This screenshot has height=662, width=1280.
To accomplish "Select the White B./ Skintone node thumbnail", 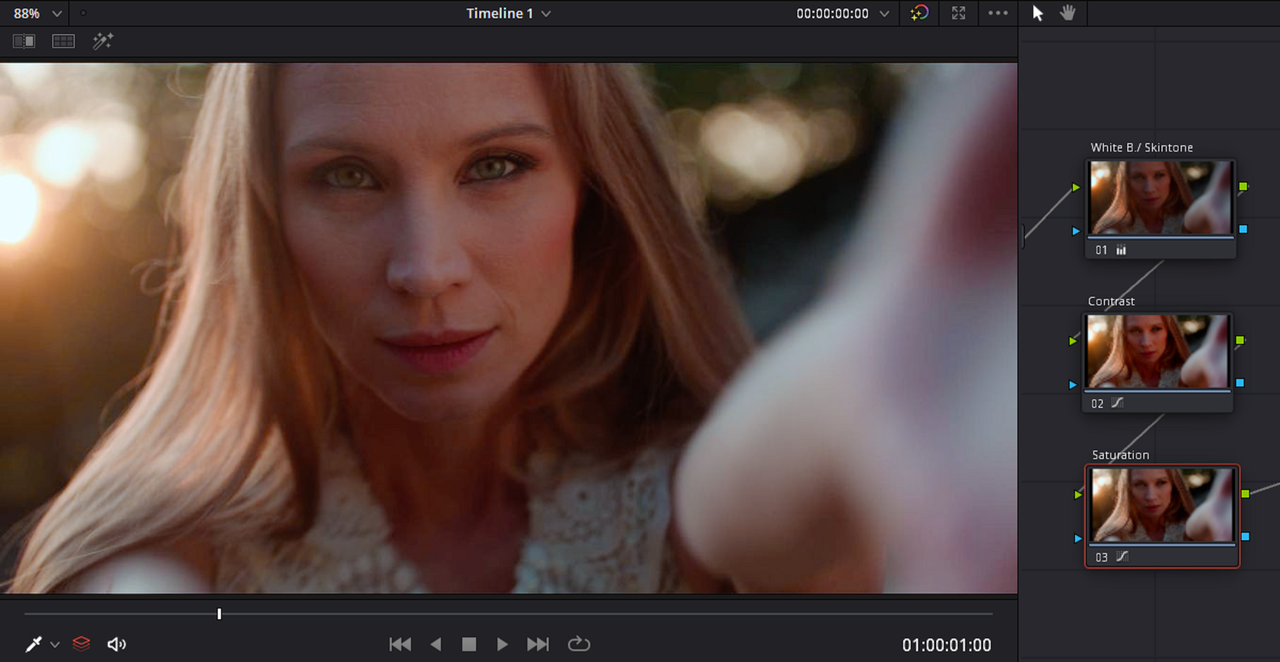I will coord(1160,198).
